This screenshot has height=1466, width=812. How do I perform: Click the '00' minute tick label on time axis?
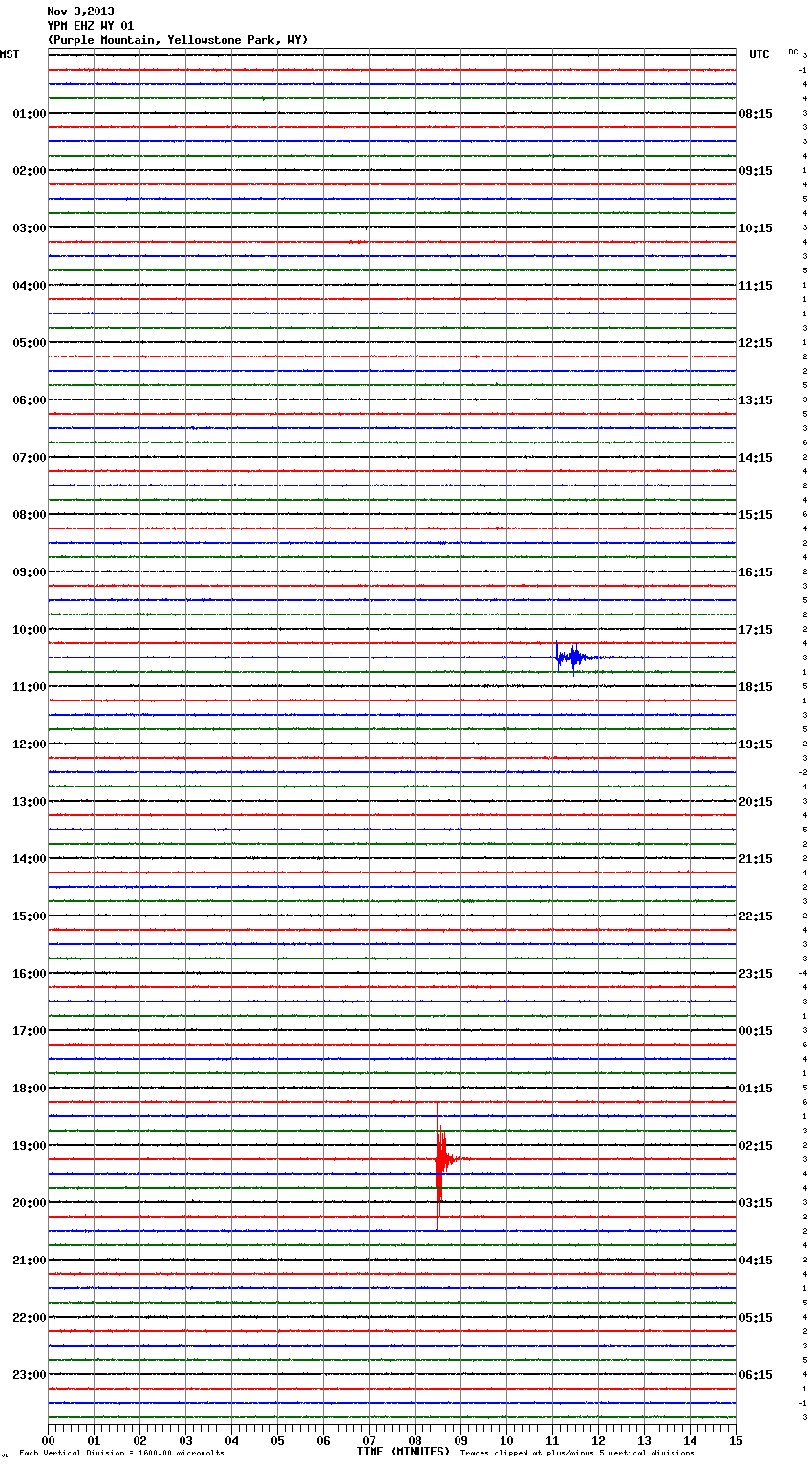(48, 1440)
